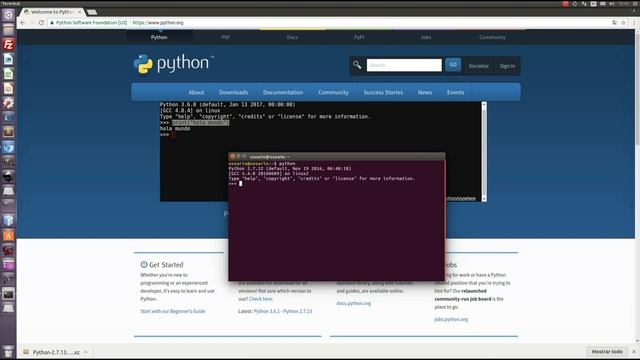Reload the python.org page

pos(41,23)
